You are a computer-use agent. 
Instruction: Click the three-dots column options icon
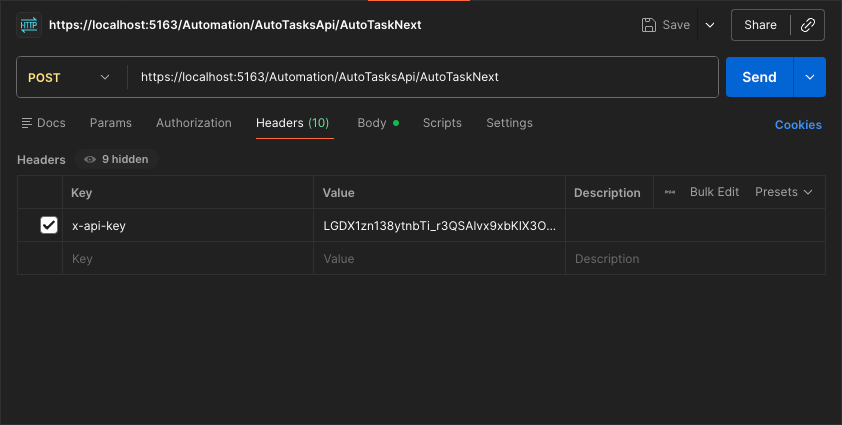(670, 192)
